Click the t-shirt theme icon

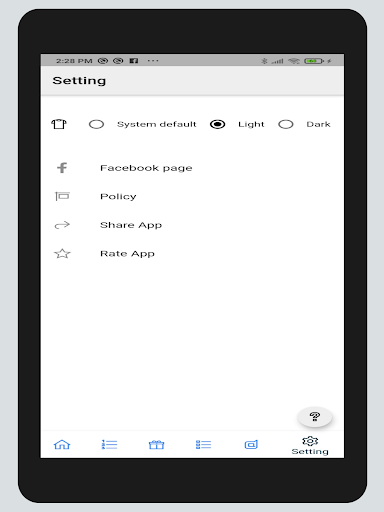59,124
